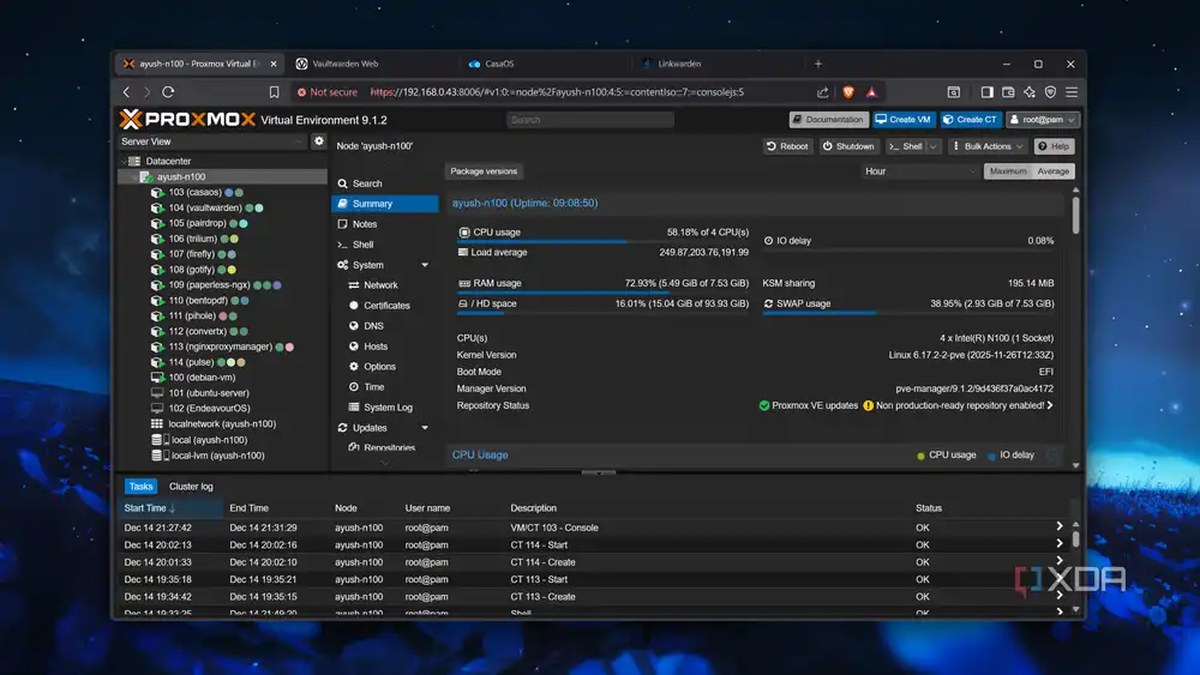The image size is (1200, 675).
Task: Click the Brave shields lion icon
Action: coord(848,92)
